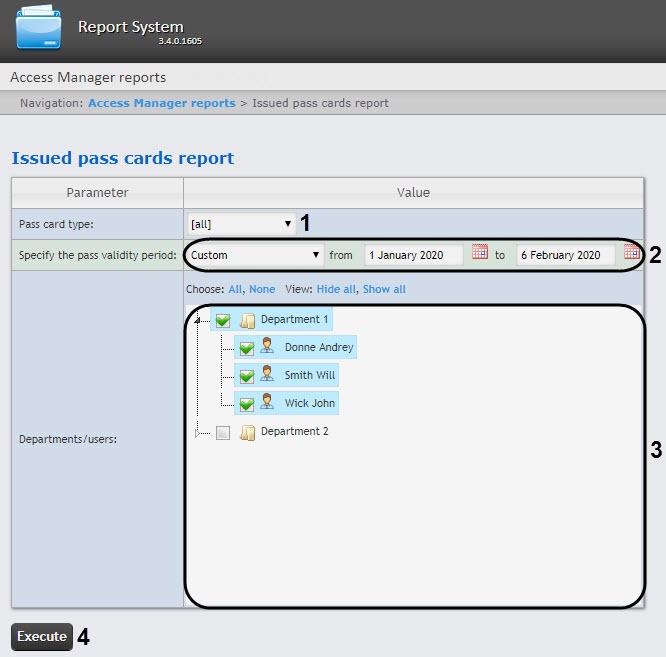Open the calendar icon for the from date
Image resolution: width=666 pixels, height=657 pixels.
(480, 252)
